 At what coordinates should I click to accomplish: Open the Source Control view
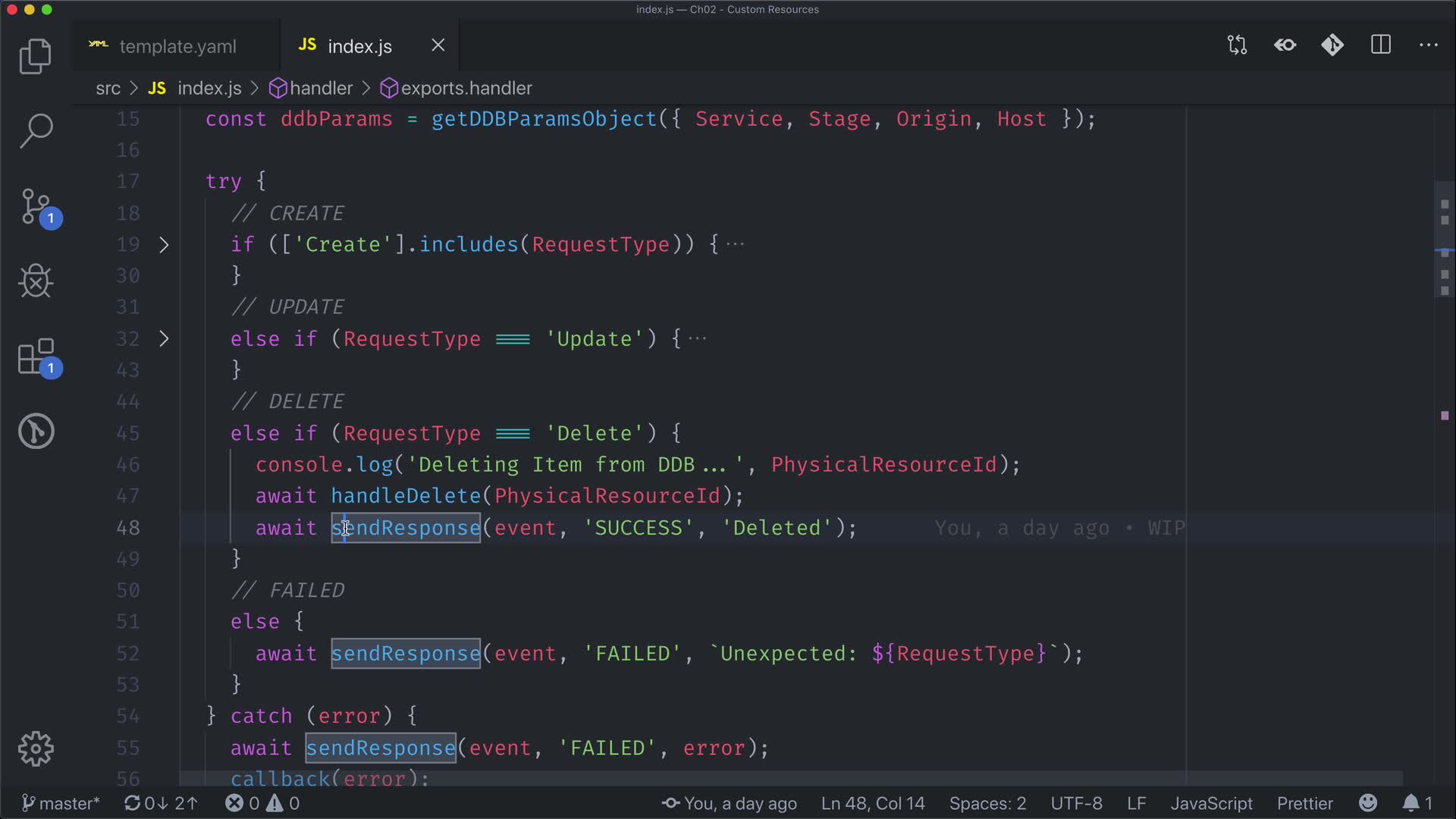(x=35, y=206)
